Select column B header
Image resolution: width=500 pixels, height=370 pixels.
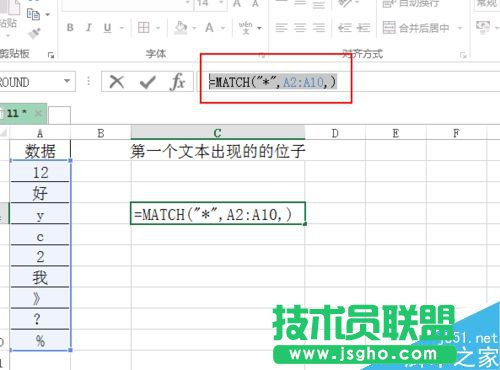(101, 133)
